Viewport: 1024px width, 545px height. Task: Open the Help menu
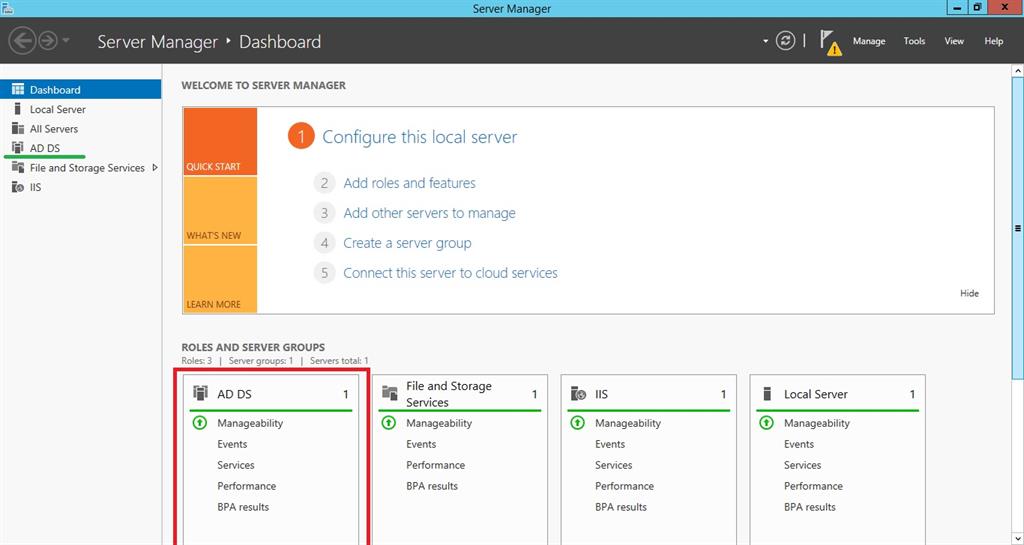(x=993, y=41)
